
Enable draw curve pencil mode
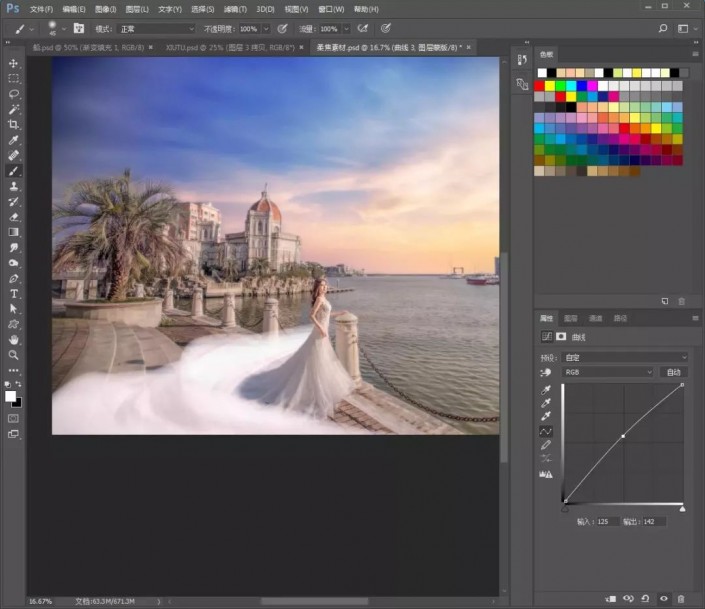pyautogui.click(x=546, y=445)
